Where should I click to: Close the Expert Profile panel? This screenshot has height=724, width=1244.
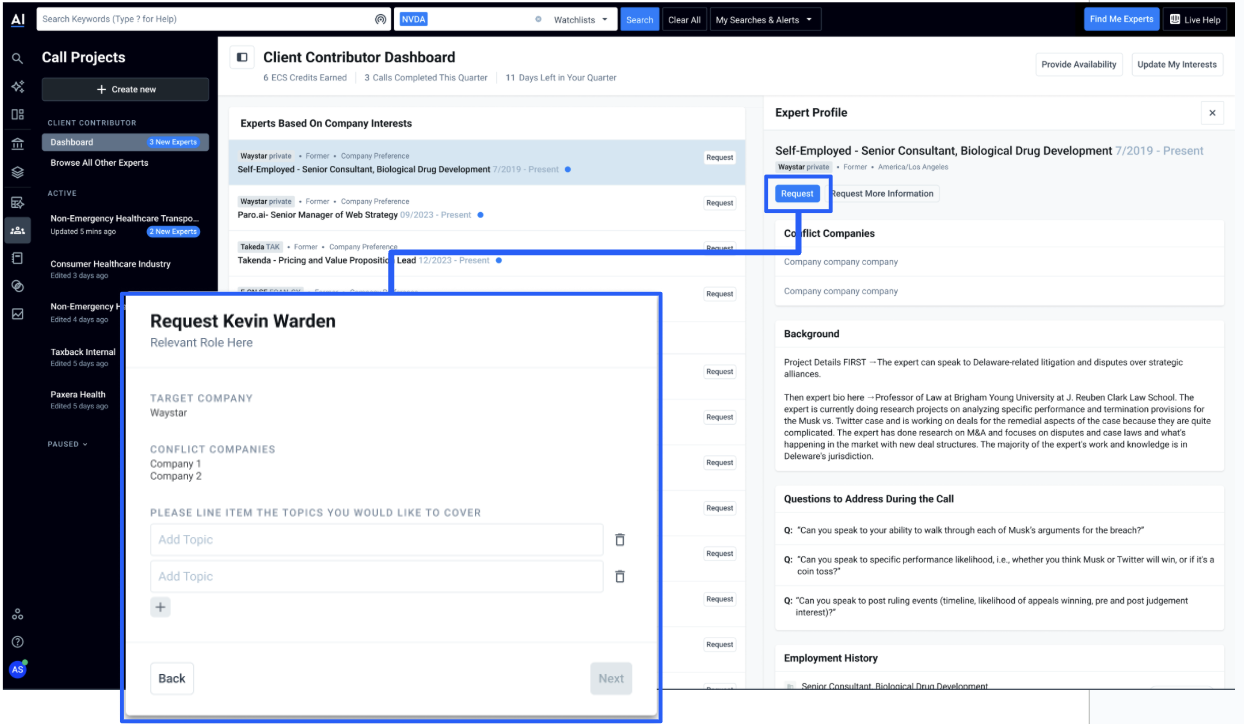tap(1212, 113)
